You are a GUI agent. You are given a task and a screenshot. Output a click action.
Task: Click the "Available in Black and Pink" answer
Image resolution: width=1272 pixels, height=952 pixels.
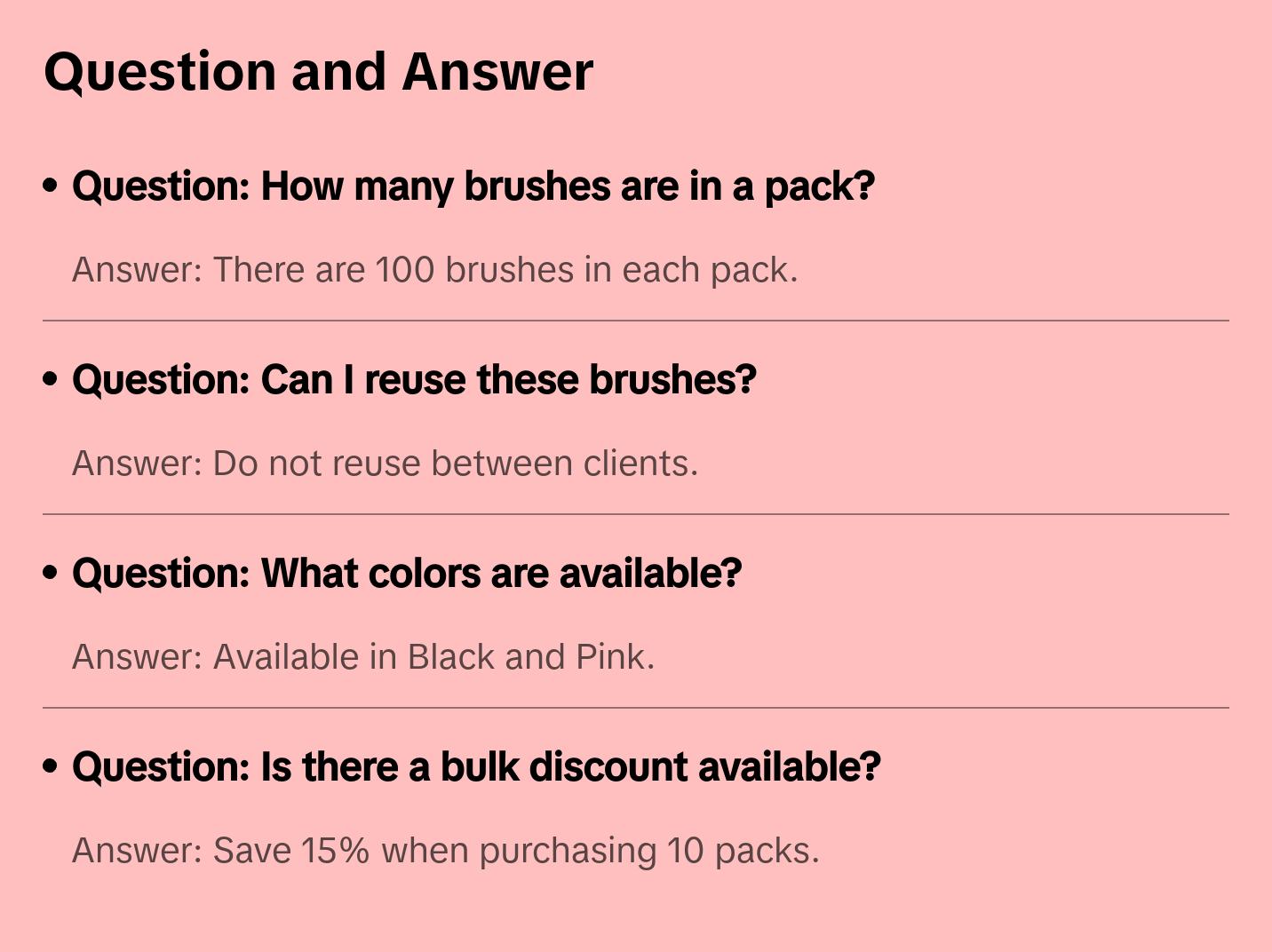point(362,657)
